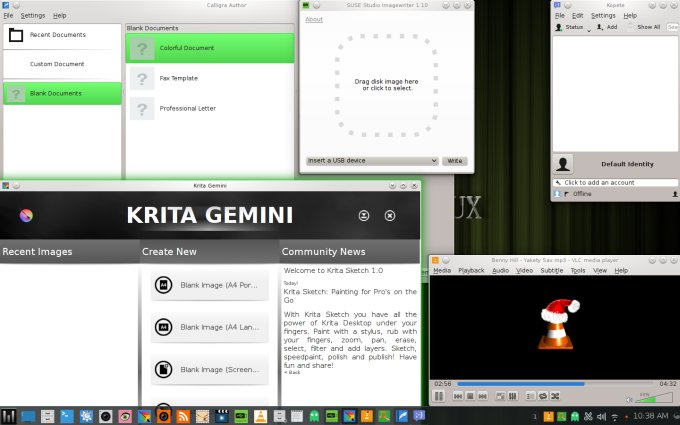Expand the Kopete Status dropdown
The image size is (680, 425).
click(573, 27)
